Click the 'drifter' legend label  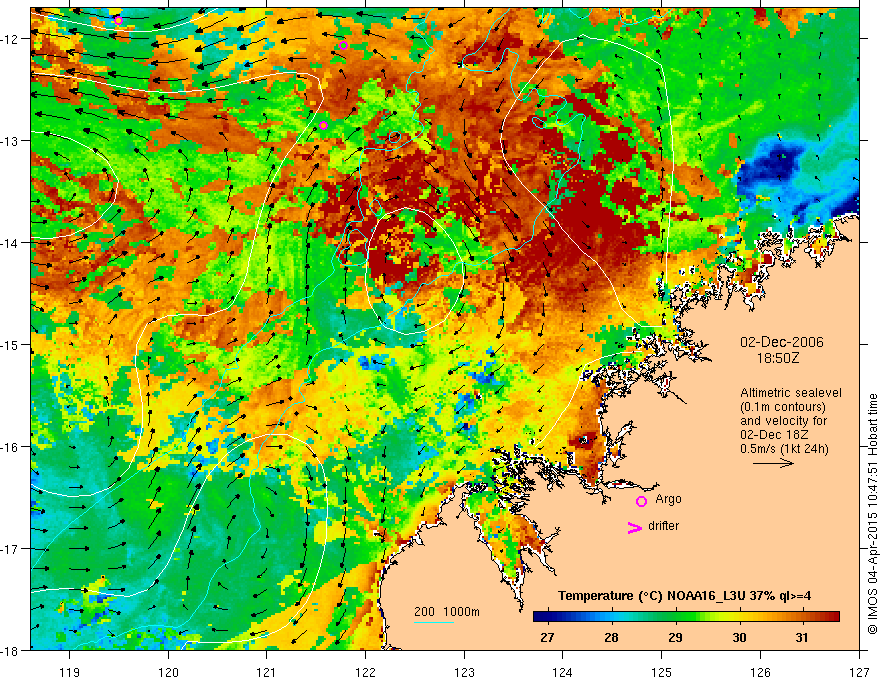(x=663, y=526)
